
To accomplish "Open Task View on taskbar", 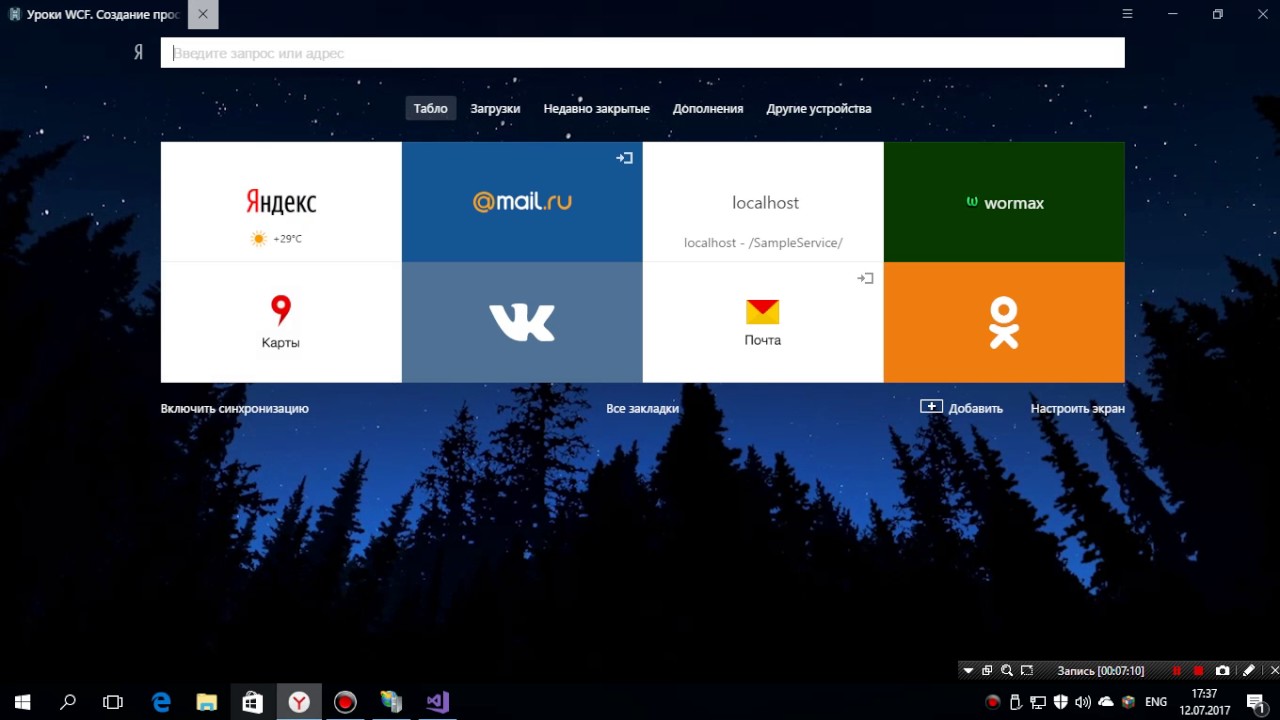I will pyautogui.click(x=113, y=702).
